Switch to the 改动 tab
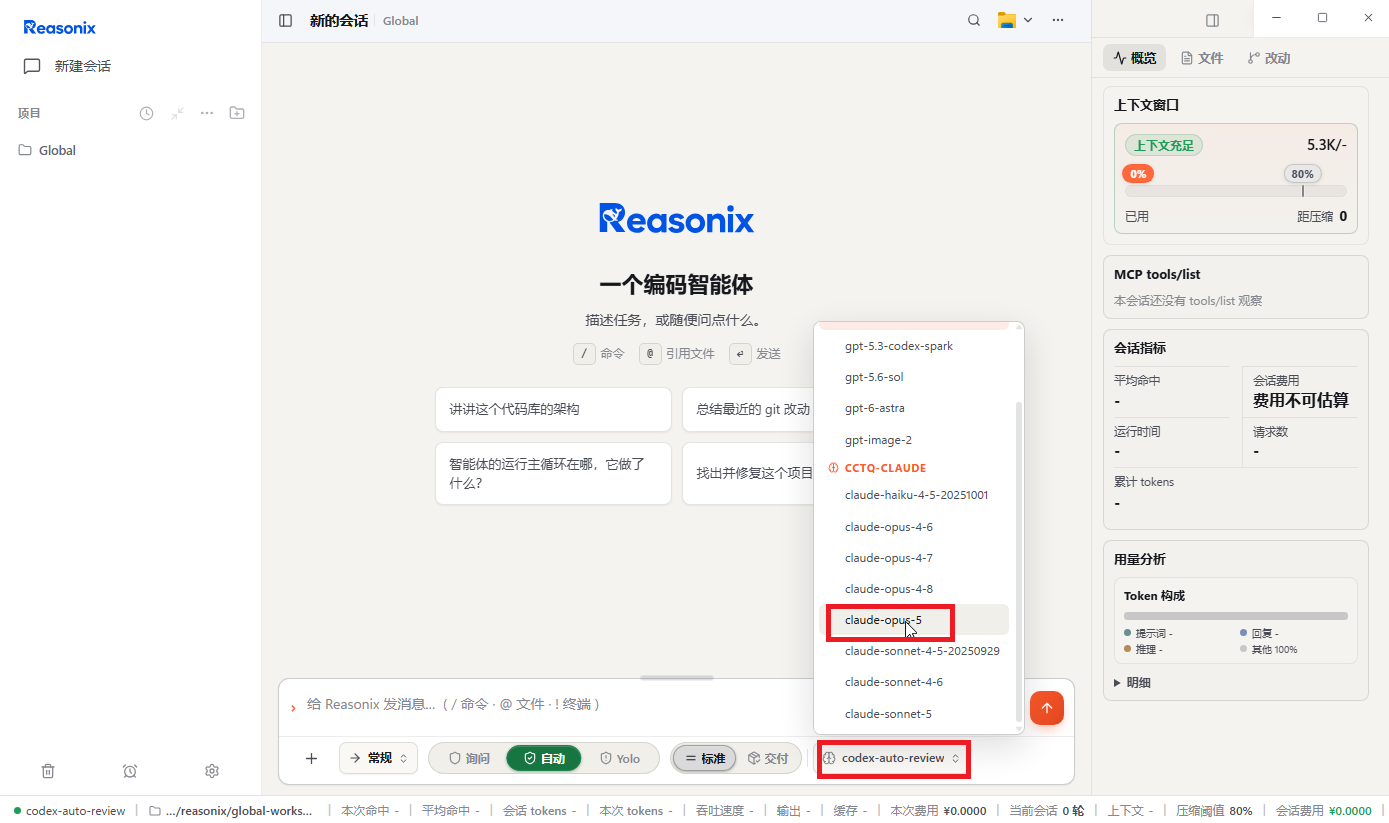 1269,58
